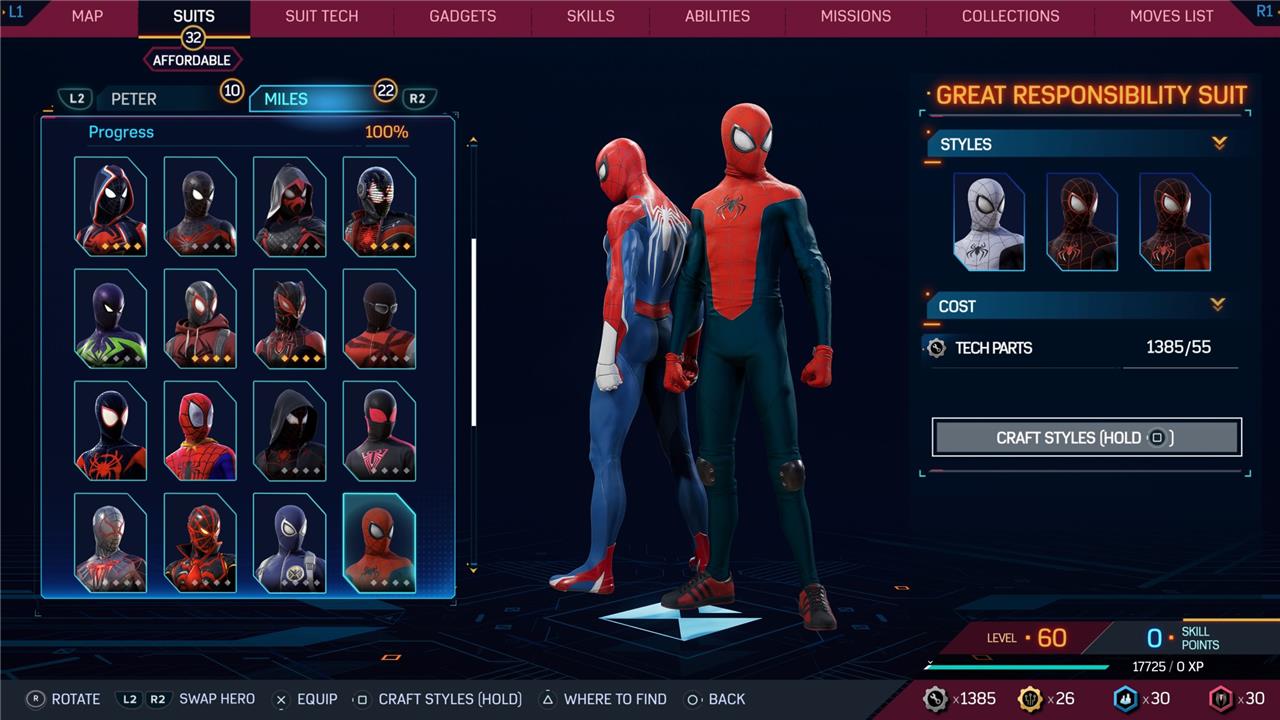Click the Tech Parts gear icon
This screenshot has height=720, width=1280.
[936, 348]
